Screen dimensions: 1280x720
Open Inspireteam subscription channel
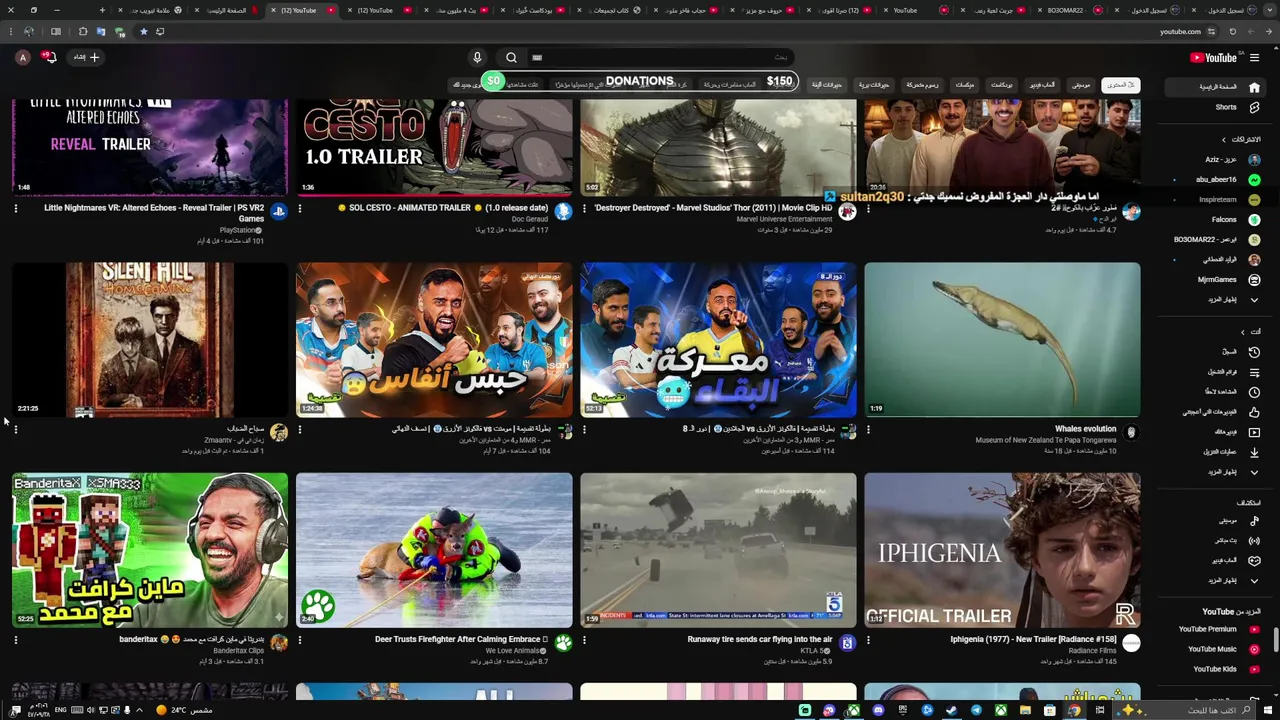pyautogui.click(x=1217, y=200)
